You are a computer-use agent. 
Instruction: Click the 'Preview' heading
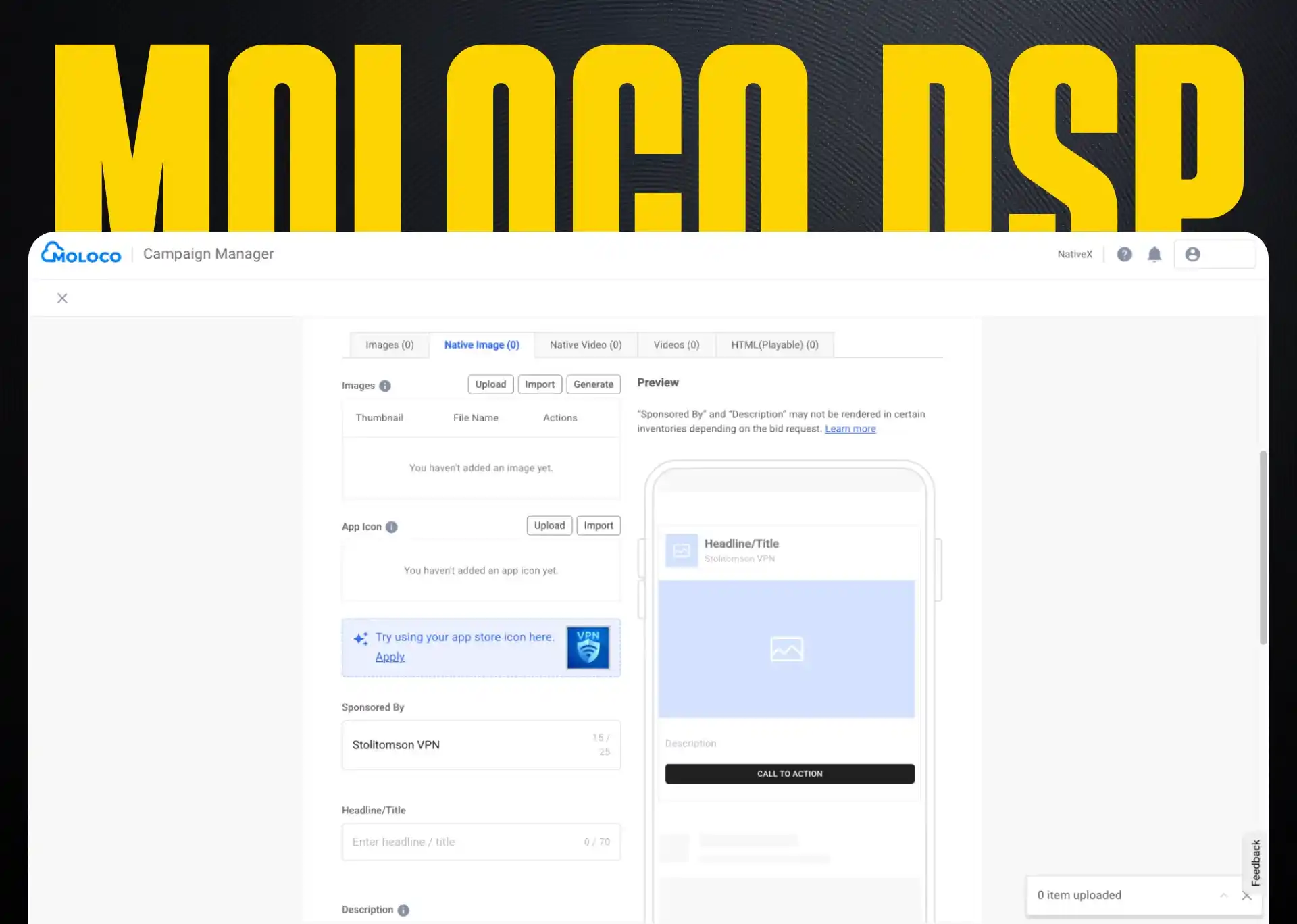(657, 382)
